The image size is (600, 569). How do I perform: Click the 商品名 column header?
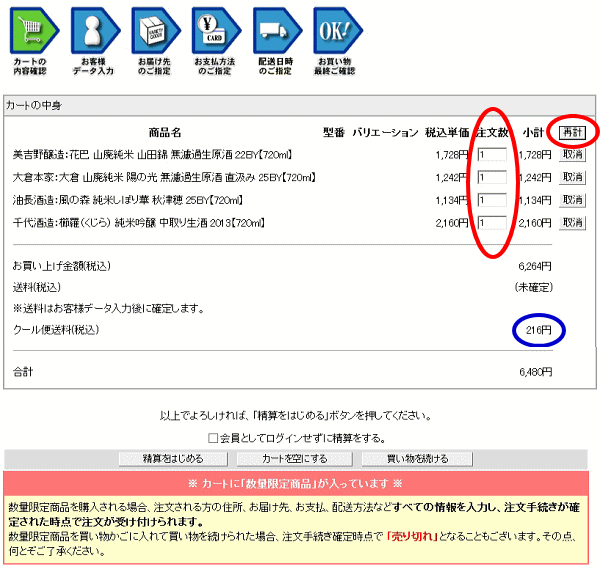(x=165, y=132)
